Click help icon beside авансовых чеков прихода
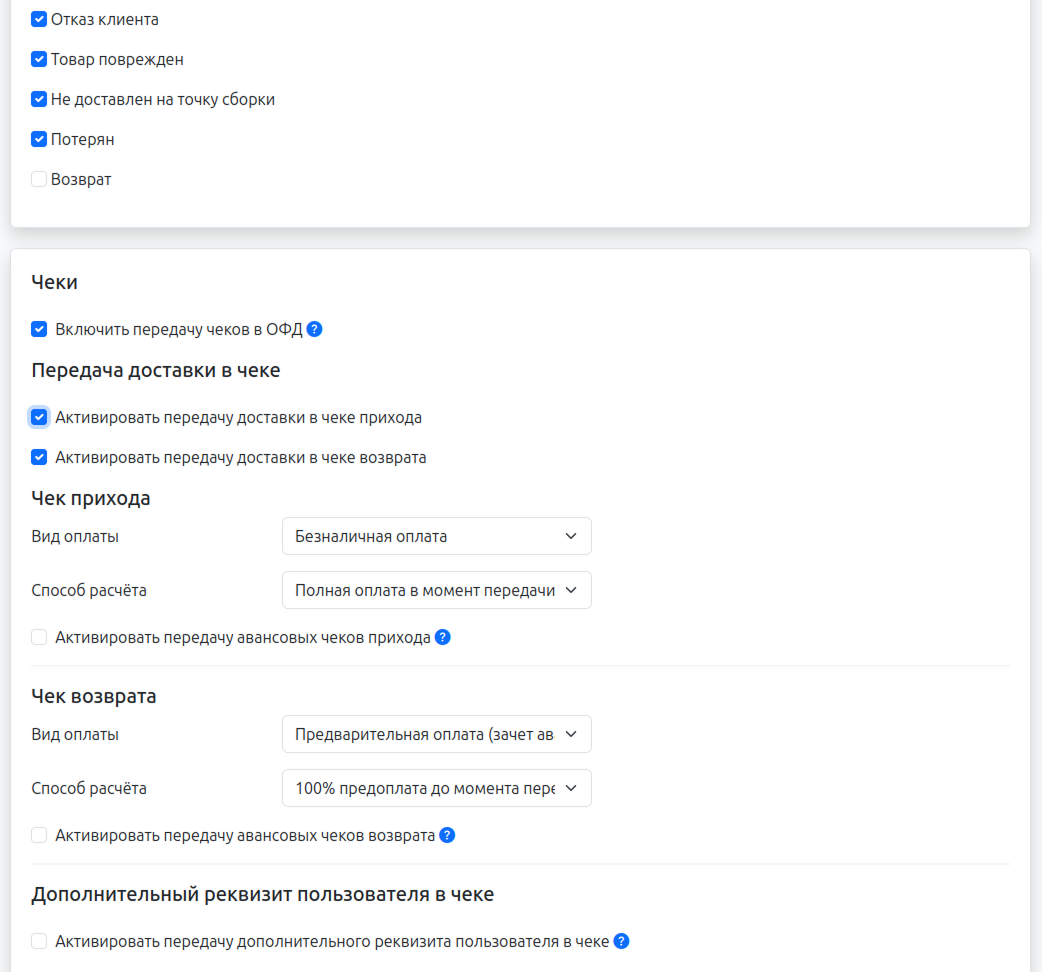Viewport: 1042px width, 972px height. click(x=442, y=637)
